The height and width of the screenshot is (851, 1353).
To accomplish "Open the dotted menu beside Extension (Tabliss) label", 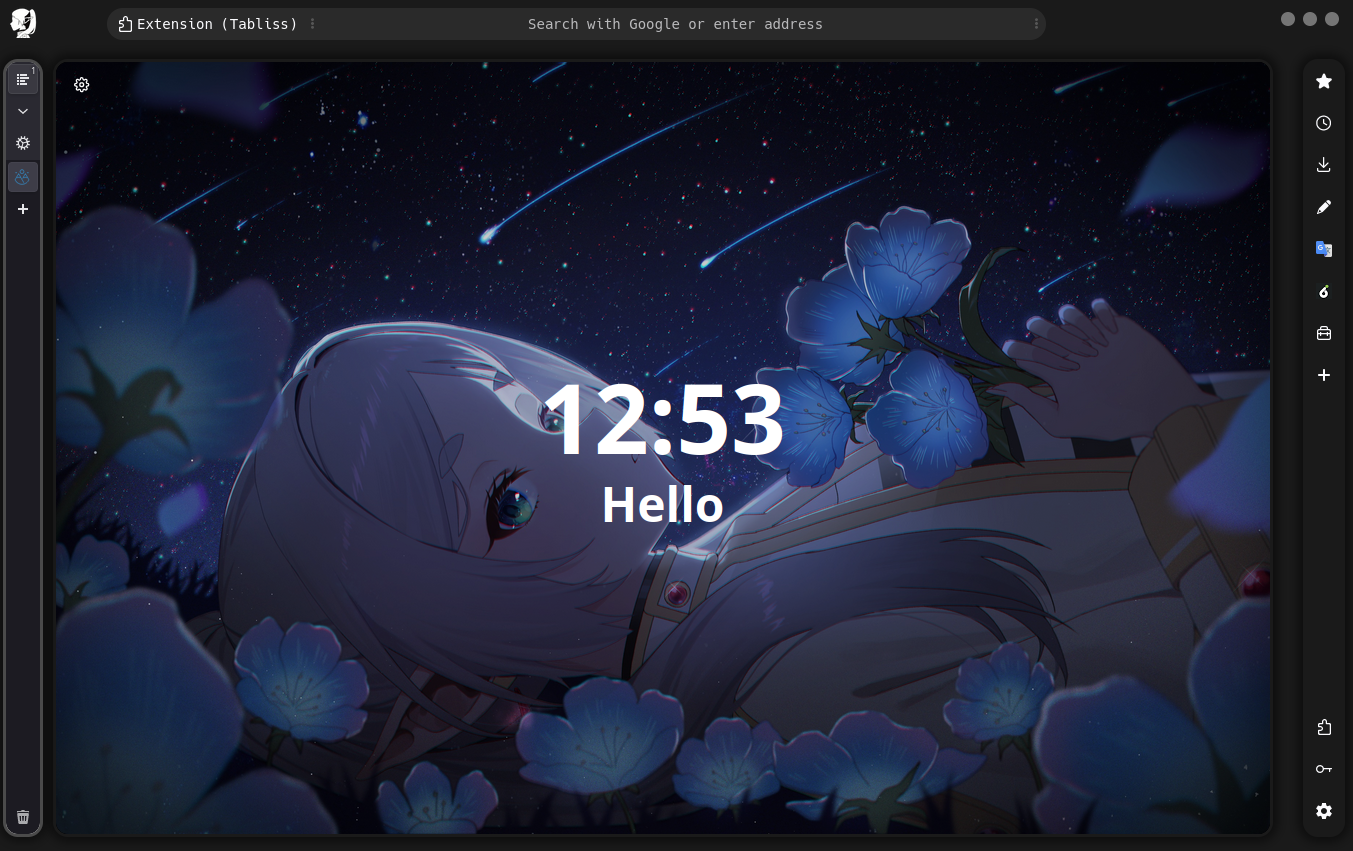I will coord(313,24).
